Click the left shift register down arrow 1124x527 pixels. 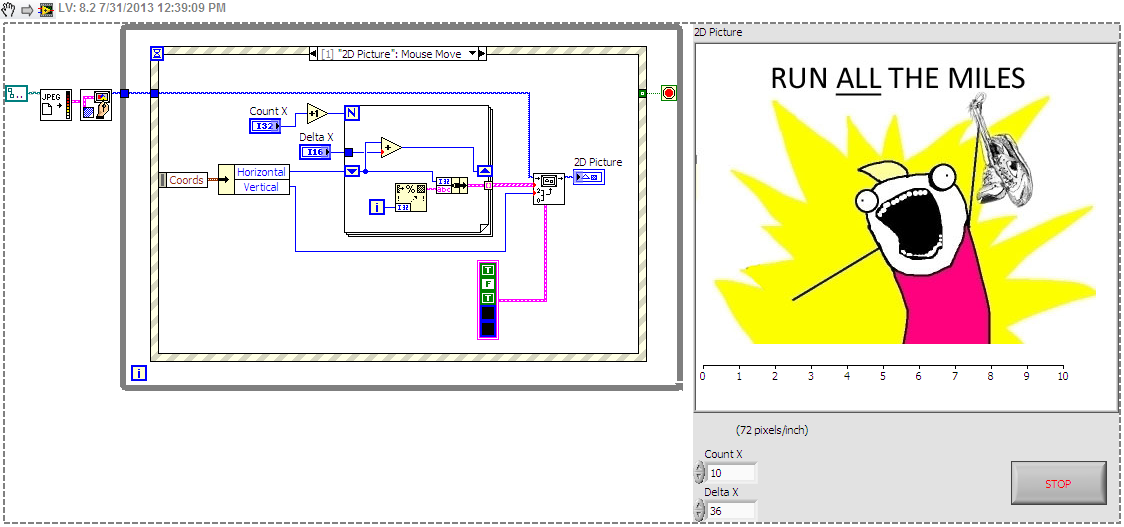click(351, 171)
